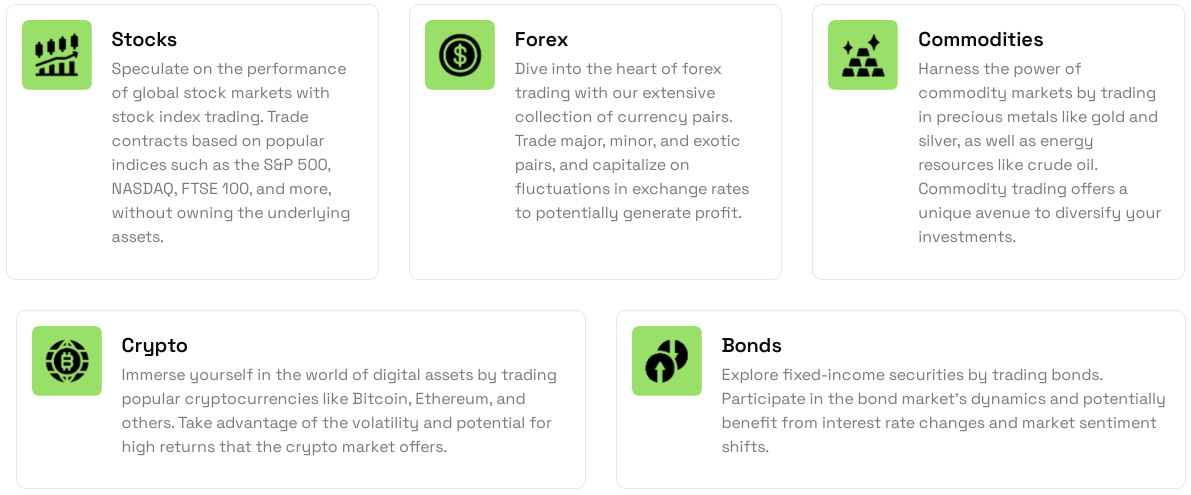
Task: Click the Stocks candlestick chart icon
Action: click(57, 55)
